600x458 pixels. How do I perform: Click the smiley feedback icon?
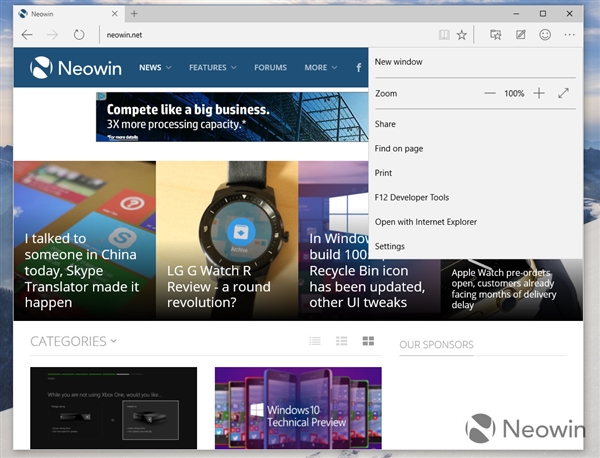pos(545,35)
